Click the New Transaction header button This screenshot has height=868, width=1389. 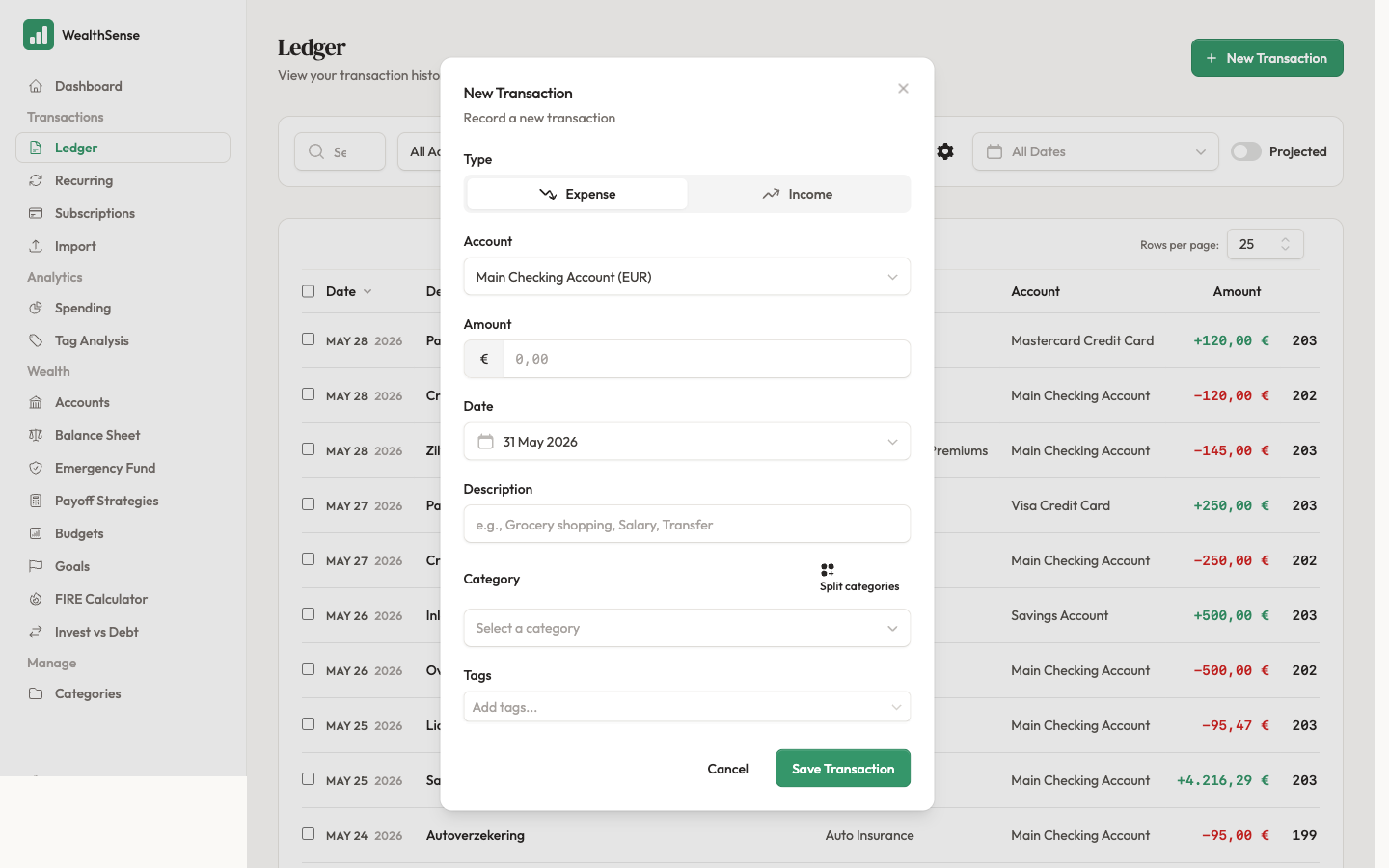(x=1267, y=58)
